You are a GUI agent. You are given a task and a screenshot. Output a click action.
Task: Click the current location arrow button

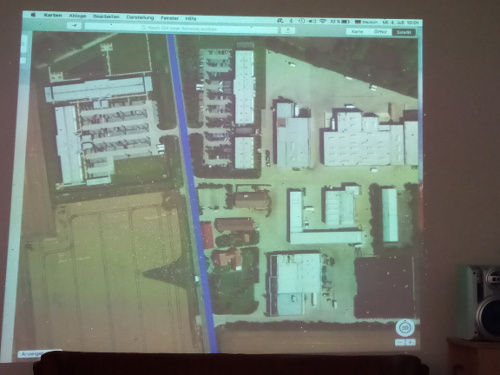74,26
